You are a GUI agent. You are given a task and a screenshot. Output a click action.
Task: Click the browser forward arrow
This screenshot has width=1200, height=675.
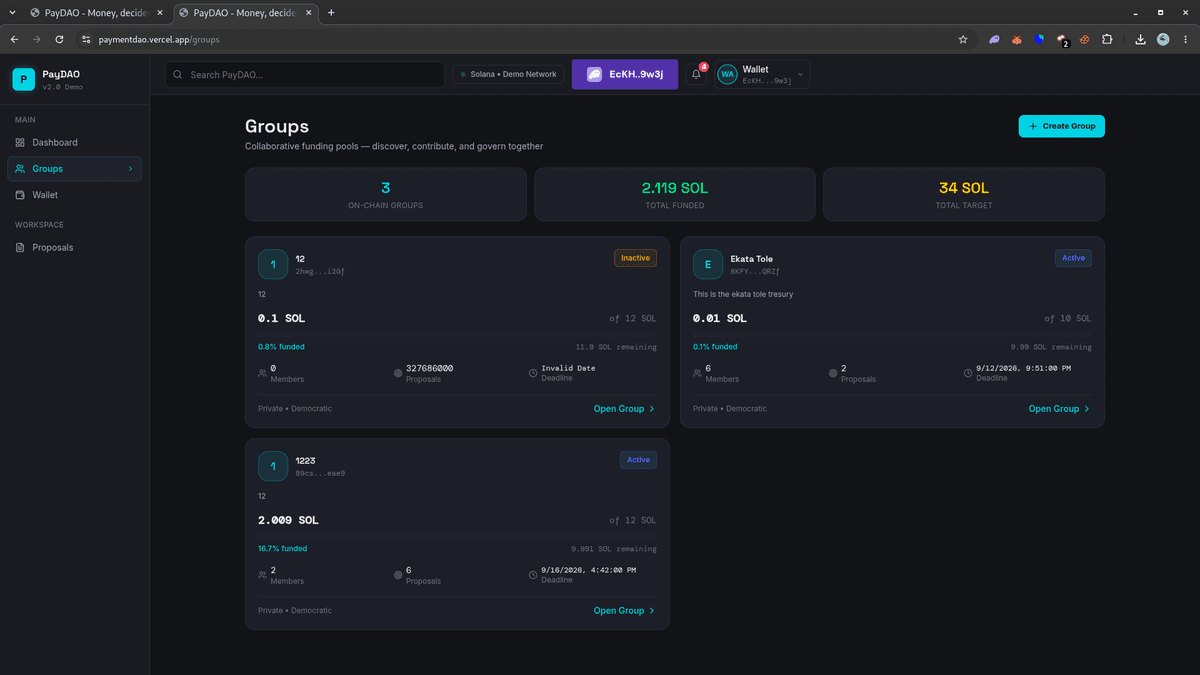[37, 39]
